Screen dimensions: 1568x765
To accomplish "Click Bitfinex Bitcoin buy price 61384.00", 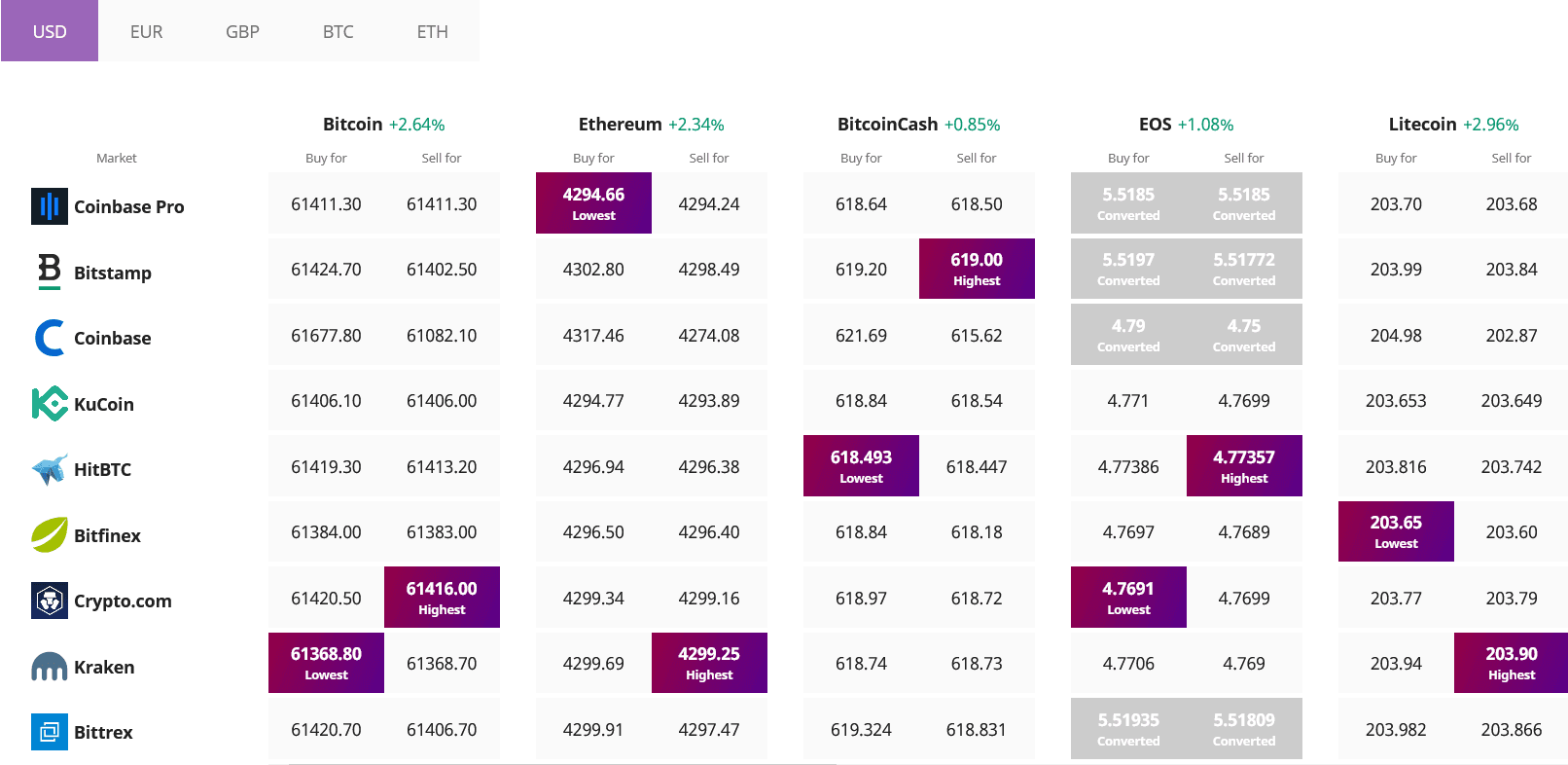I will (326, 531).
